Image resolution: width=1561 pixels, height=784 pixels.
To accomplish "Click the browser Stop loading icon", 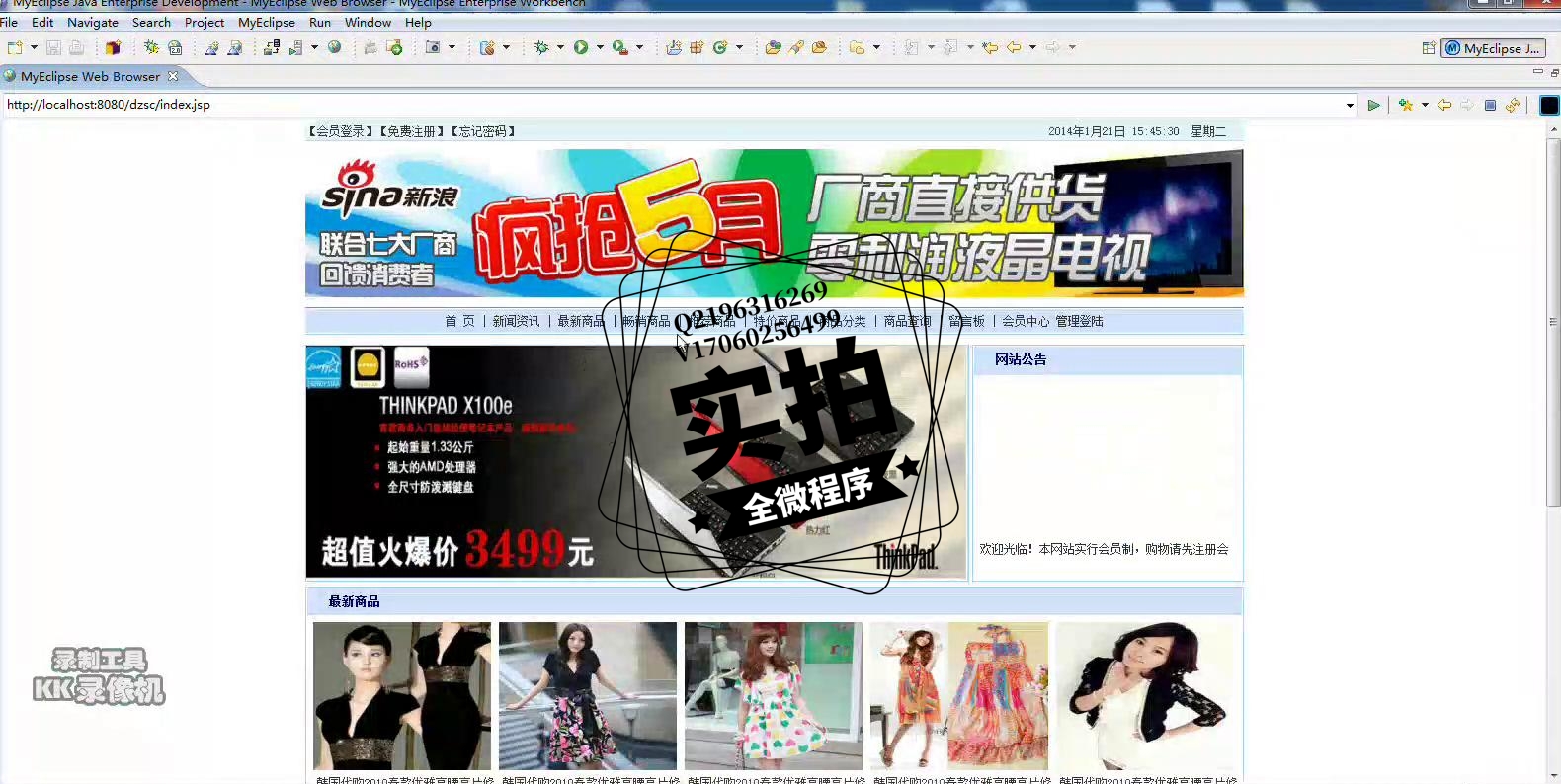I will [1490, 105].
